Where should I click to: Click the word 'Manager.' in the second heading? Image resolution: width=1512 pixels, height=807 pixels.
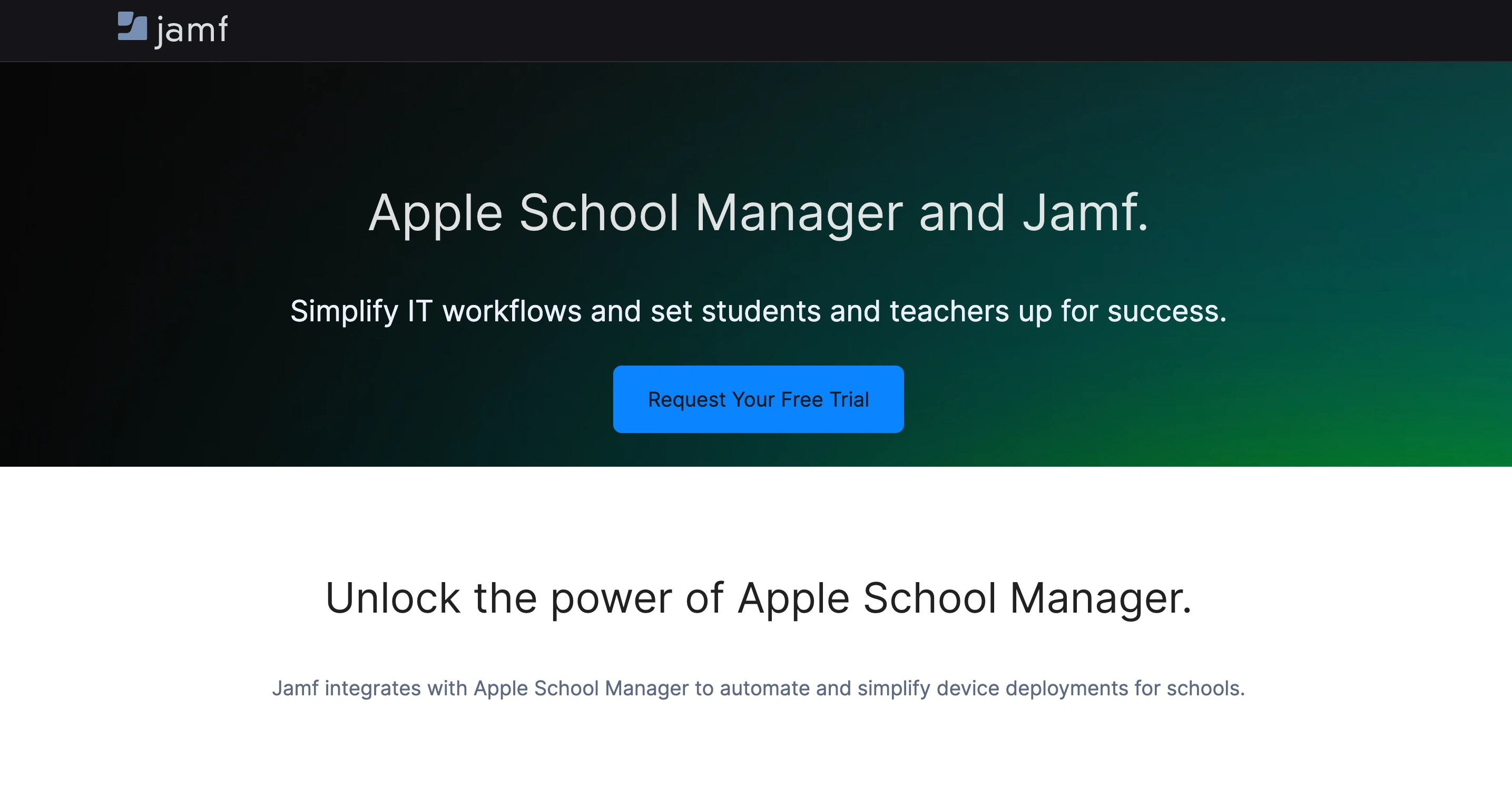[1101, 598]
